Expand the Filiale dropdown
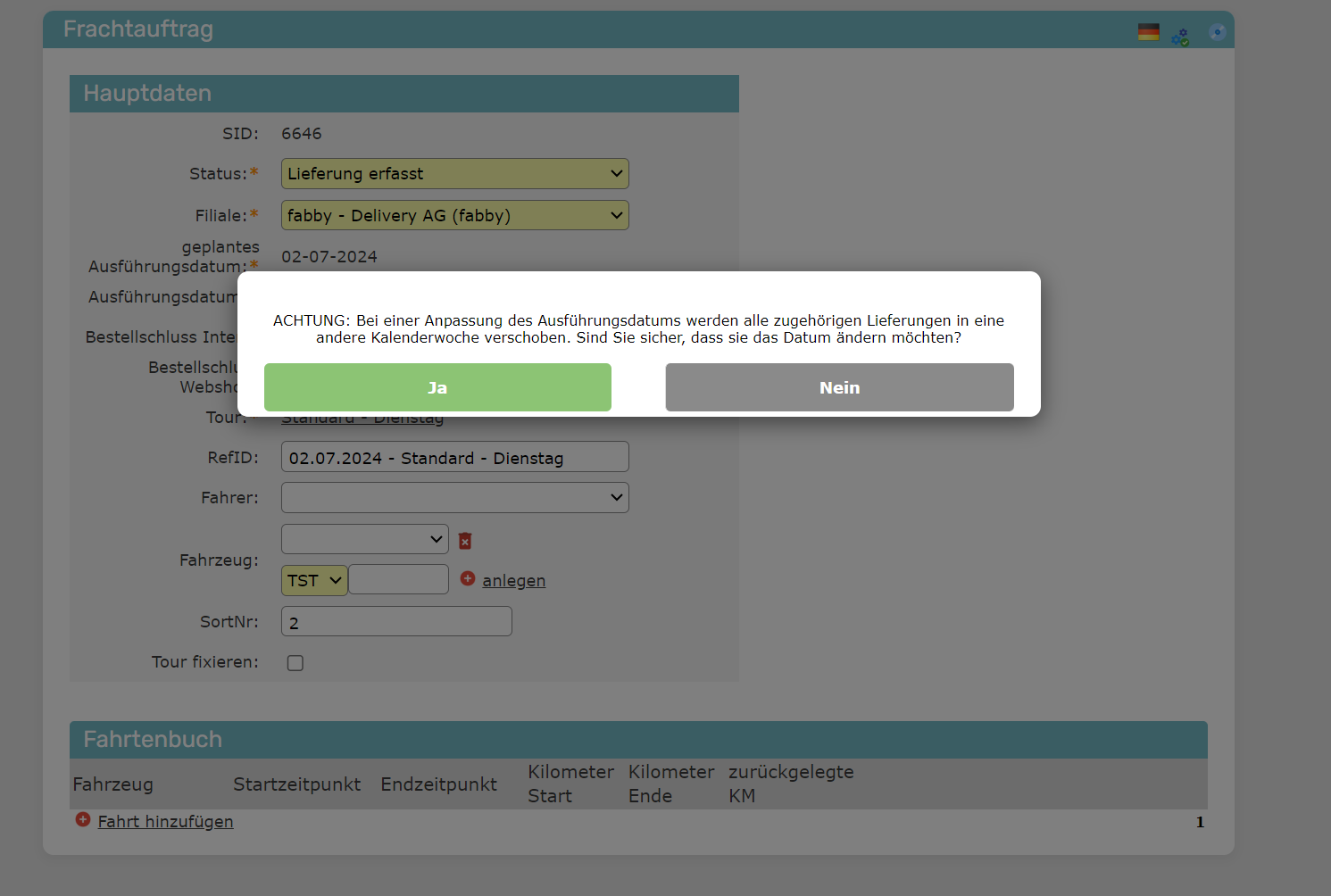Screen dimensions: 1331x896 point(454,215)
